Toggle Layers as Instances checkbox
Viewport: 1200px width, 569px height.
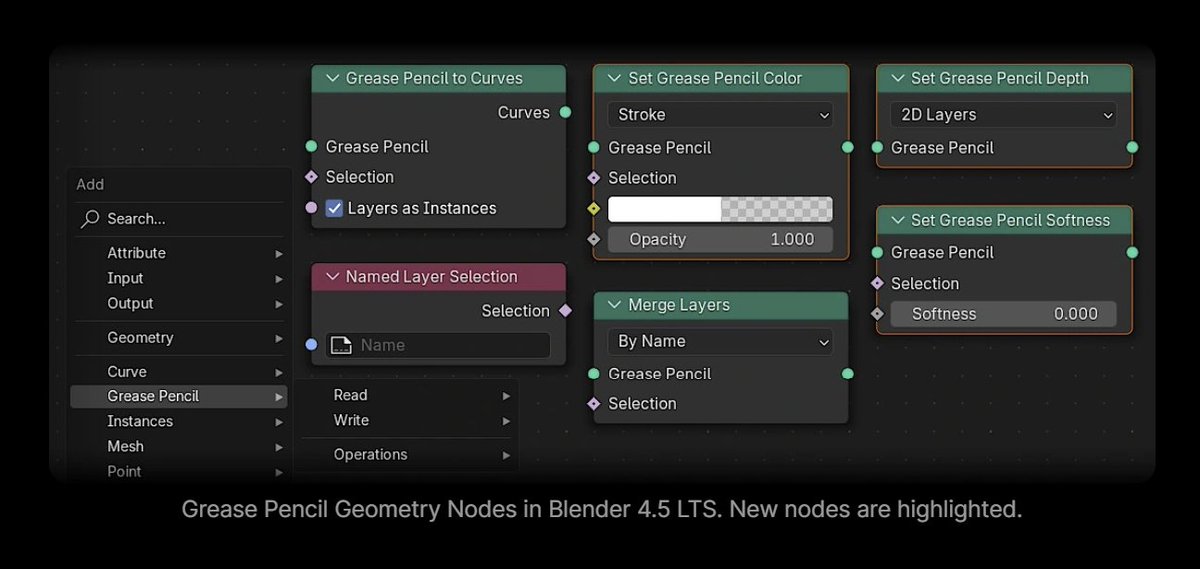tap(335, 208)
